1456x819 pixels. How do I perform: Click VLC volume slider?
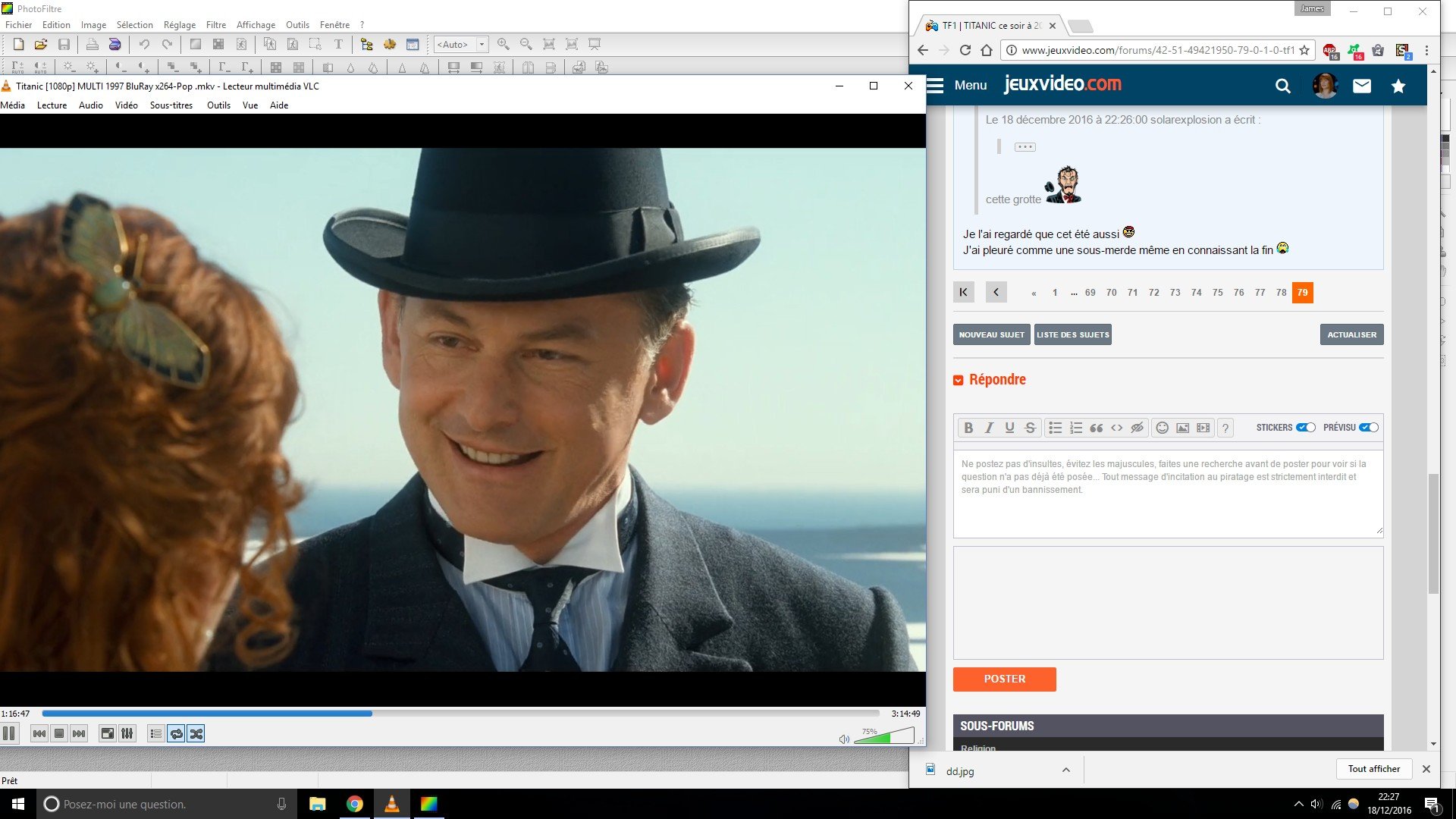tap(884, 736)
